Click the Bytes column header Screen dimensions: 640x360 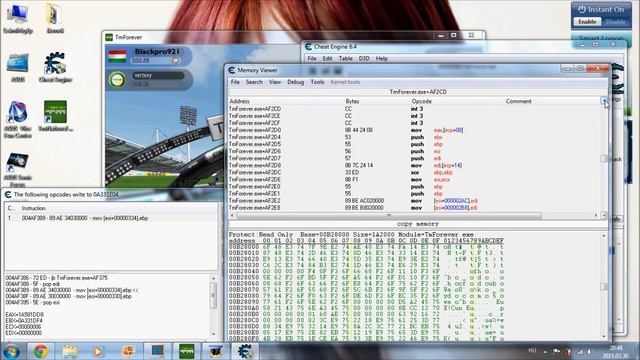(352, 101)
